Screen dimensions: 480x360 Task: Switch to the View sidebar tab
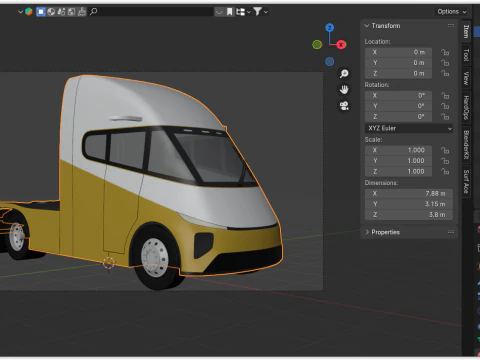pos(466,78)
